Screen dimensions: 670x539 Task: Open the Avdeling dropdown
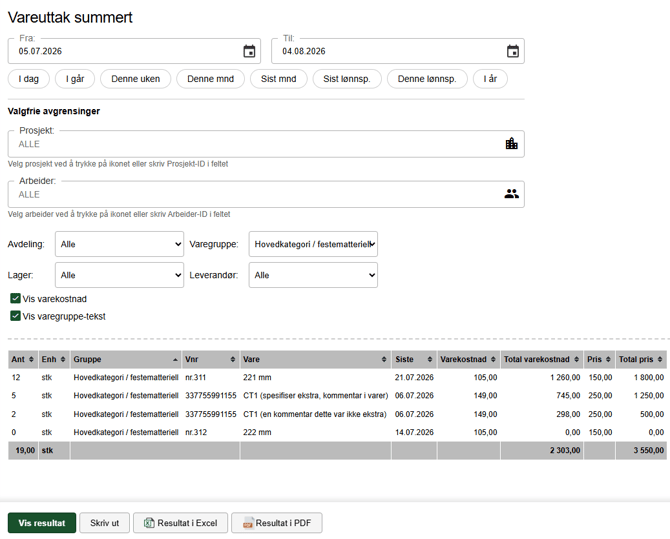click(x=120, y=244)
